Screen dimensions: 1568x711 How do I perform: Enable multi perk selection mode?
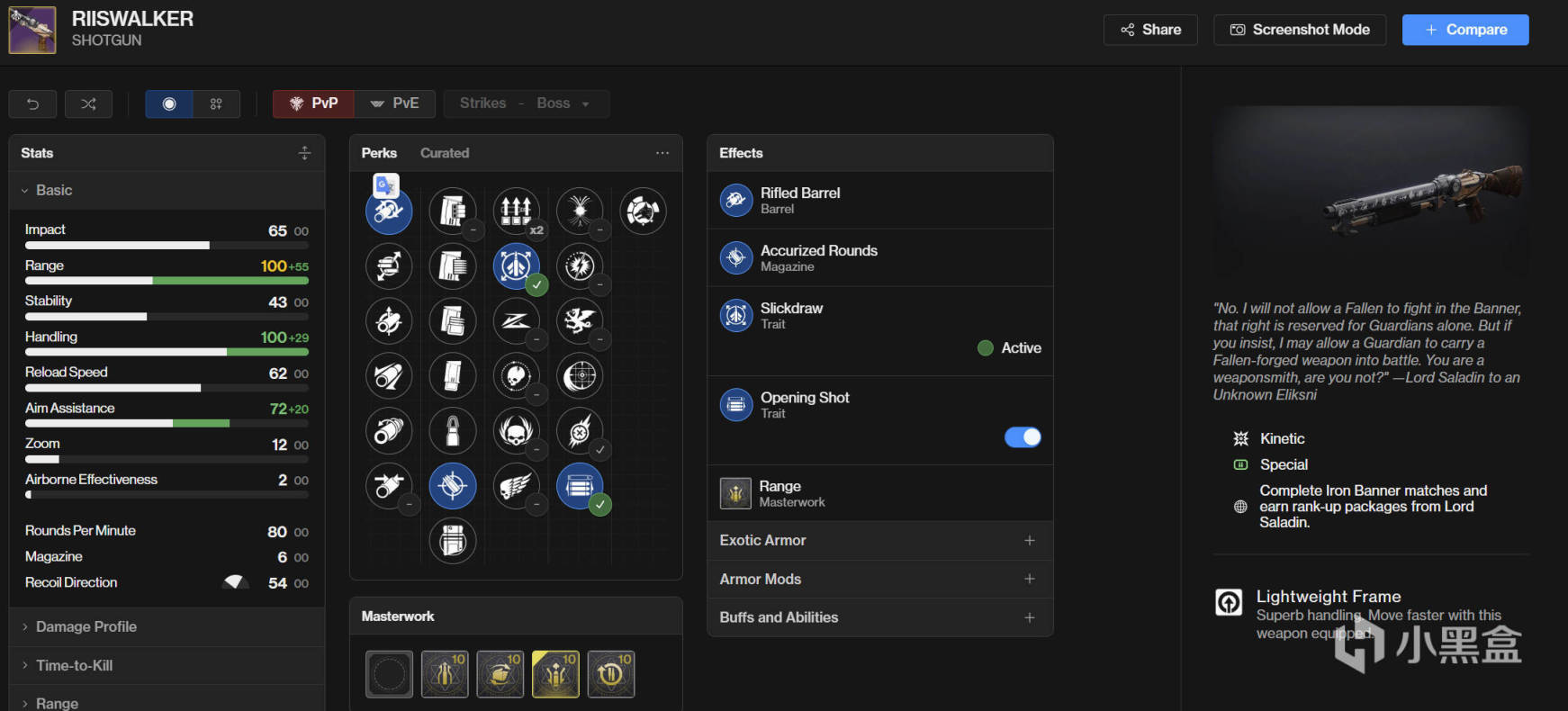tap(216, 103)
